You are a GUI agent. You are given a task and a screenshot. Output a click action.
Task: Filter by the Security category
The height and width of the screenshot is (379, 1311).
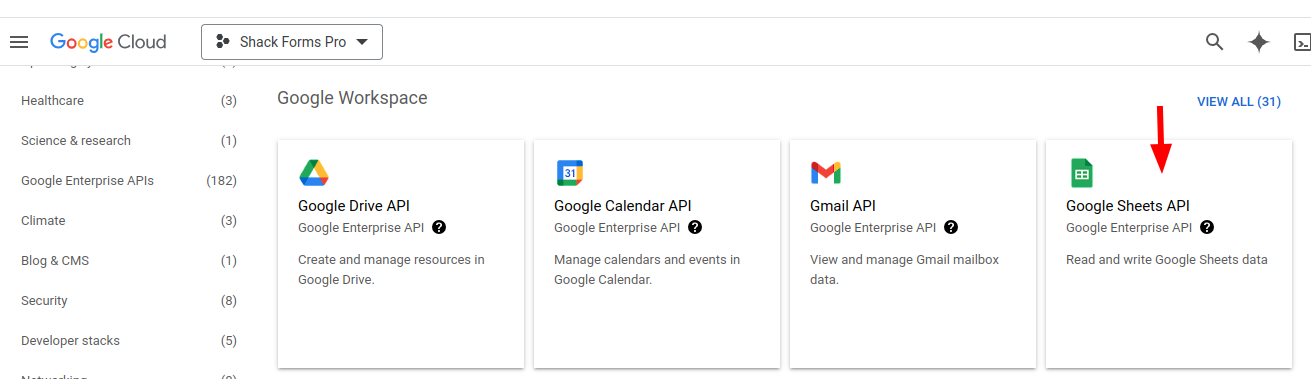click(129, 301)
